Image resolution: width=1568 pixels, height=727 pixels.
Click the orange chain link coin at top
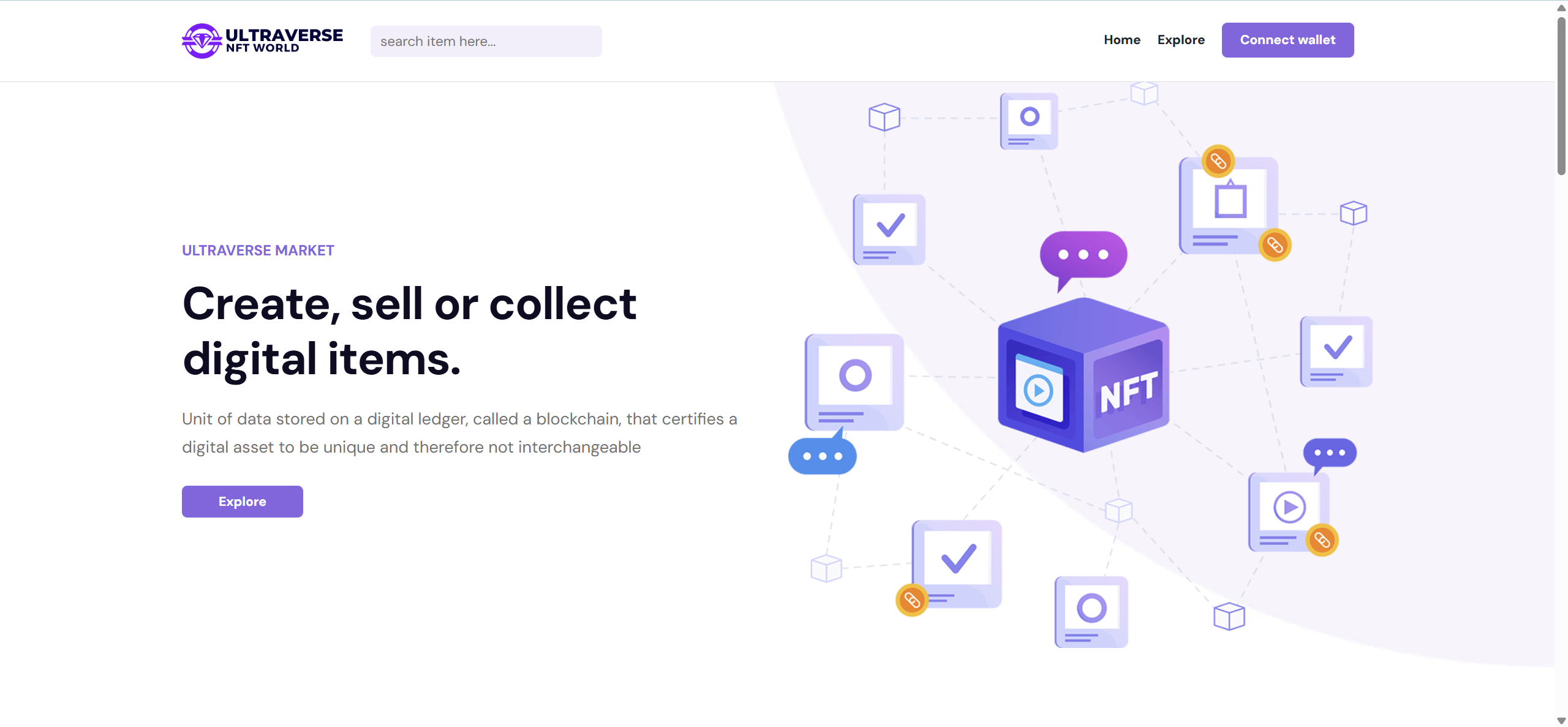coord(1218,161)
